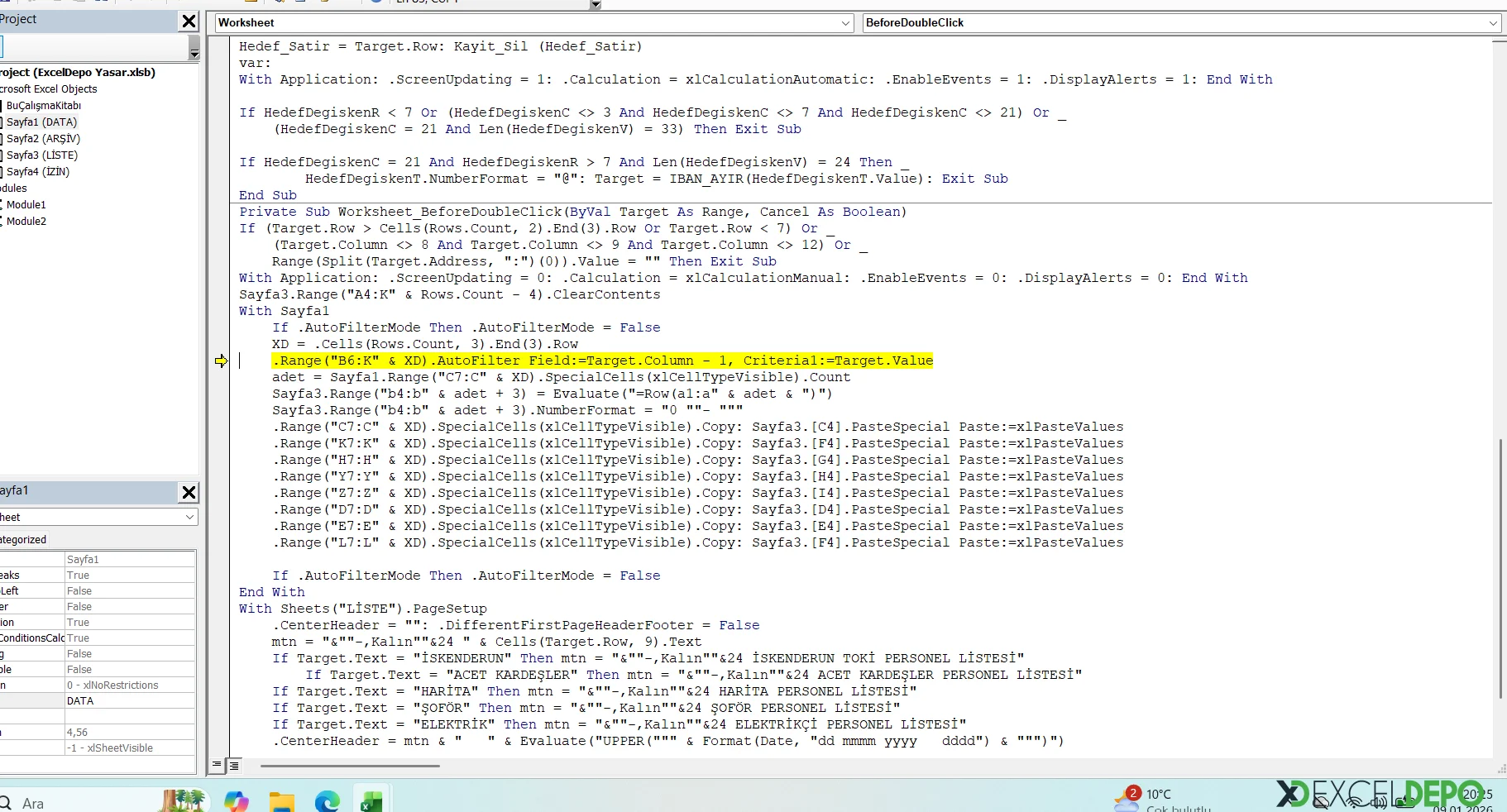Open File Explorer from taskbar
This screenshot has height=812, width=1507.
click(x=282, y=801)
